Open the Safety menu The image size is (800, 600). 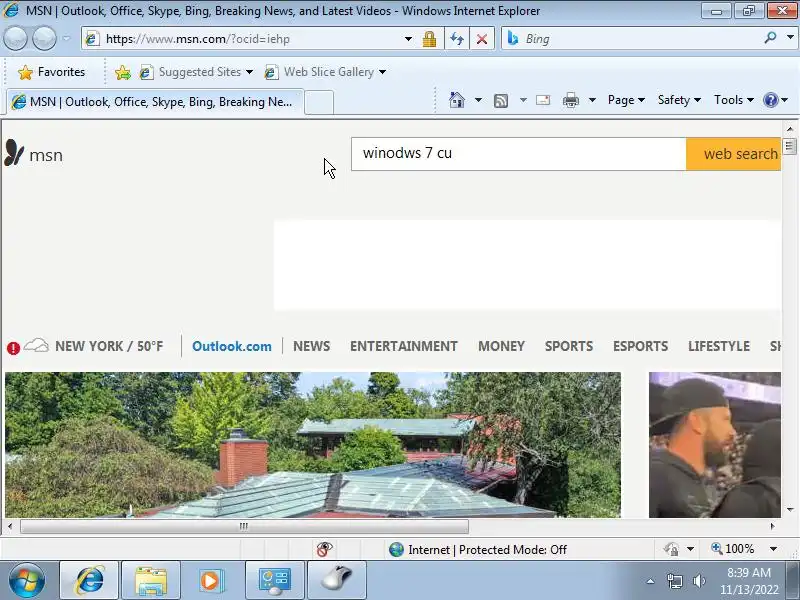coord(679,100)
